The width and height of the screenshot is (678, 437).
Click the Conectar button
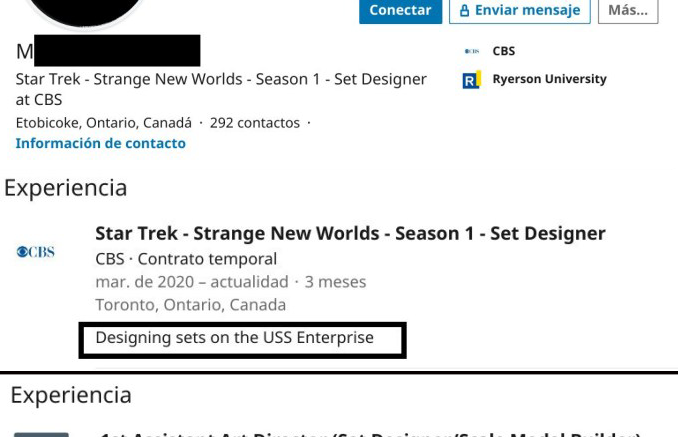point(400,10)
